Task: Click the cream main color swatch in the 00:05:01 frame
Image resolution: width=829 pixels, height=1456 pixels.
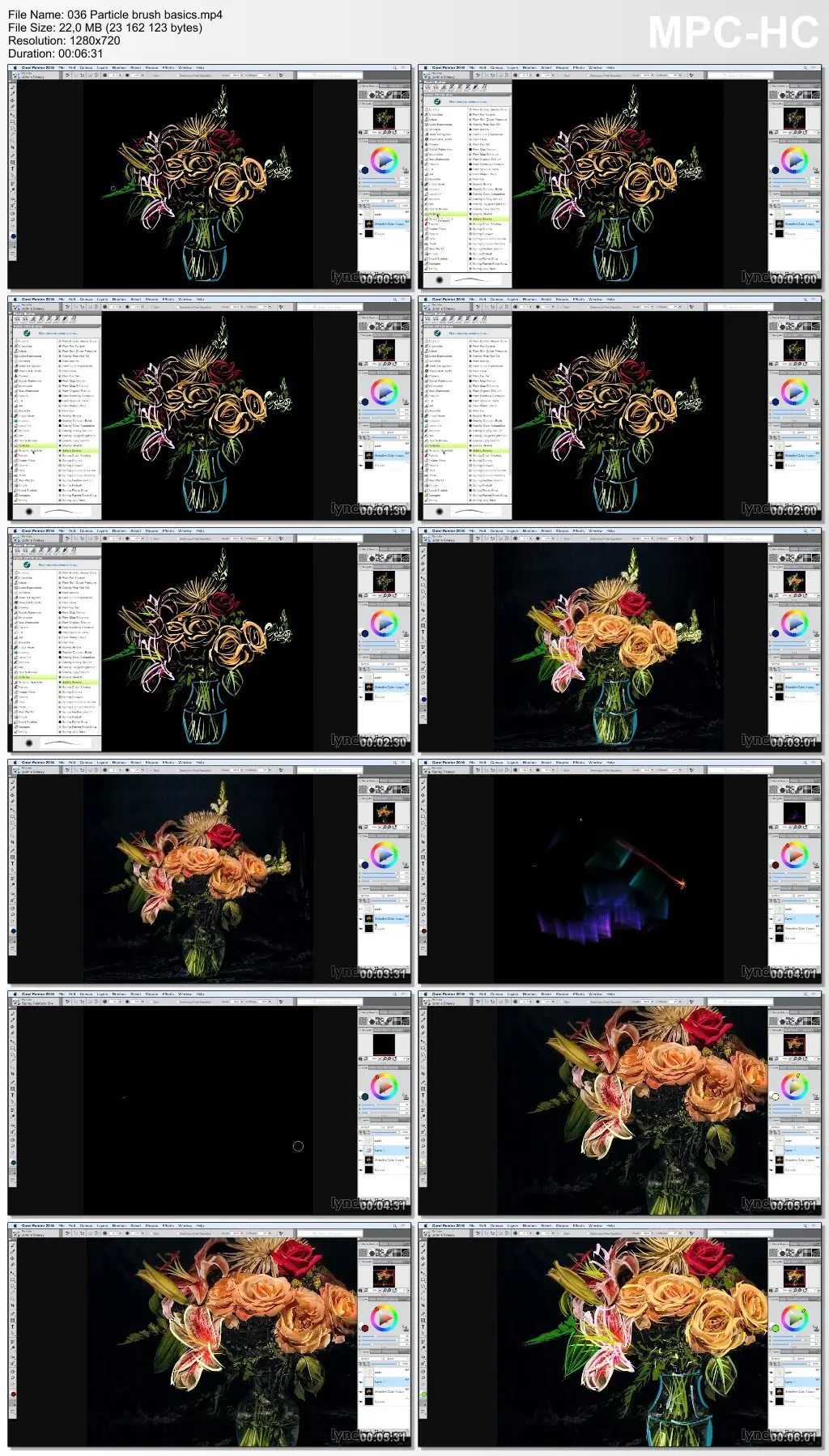Action: click(776, 1096)
